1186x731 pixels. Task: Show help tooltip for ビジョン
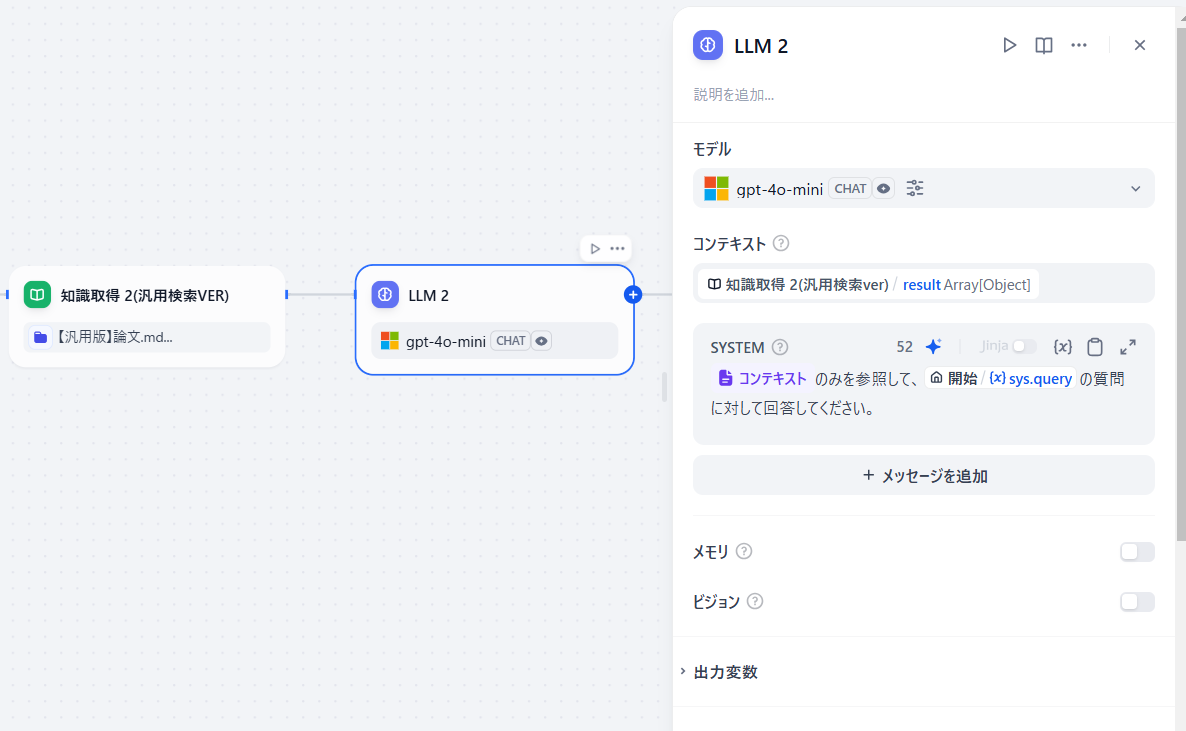[755, 602]
